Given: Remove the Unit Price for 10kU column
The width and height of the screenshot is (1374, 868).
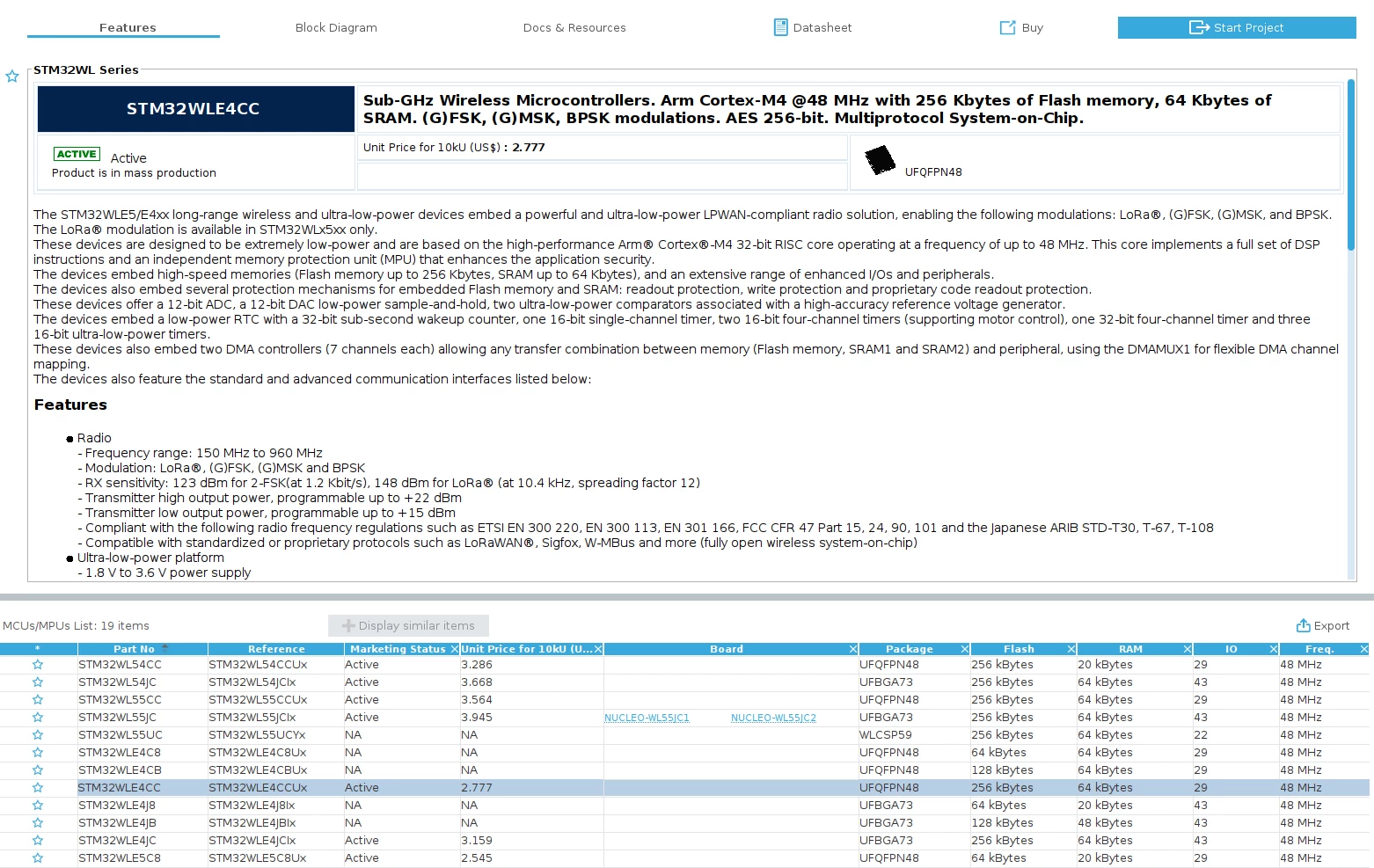Looking at the screenshot, I should coord(598,649).
